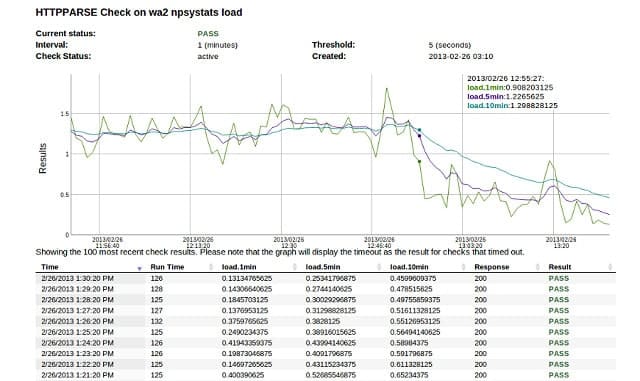Viewport: 640px width, 381px height.
Task: Click load.5min value 0.3828125
Action: tap(323, 321)
